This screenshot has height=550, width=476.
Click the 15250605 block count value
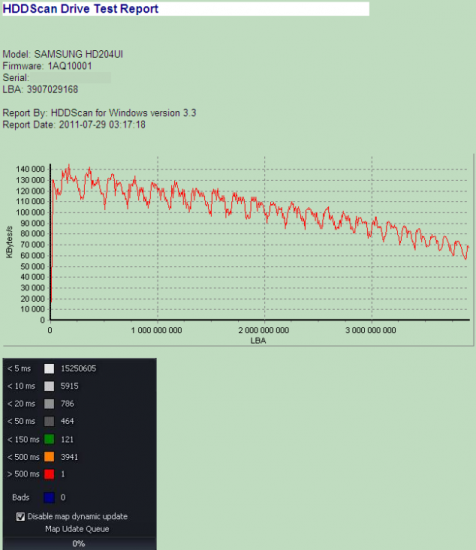tap(79, 369)
